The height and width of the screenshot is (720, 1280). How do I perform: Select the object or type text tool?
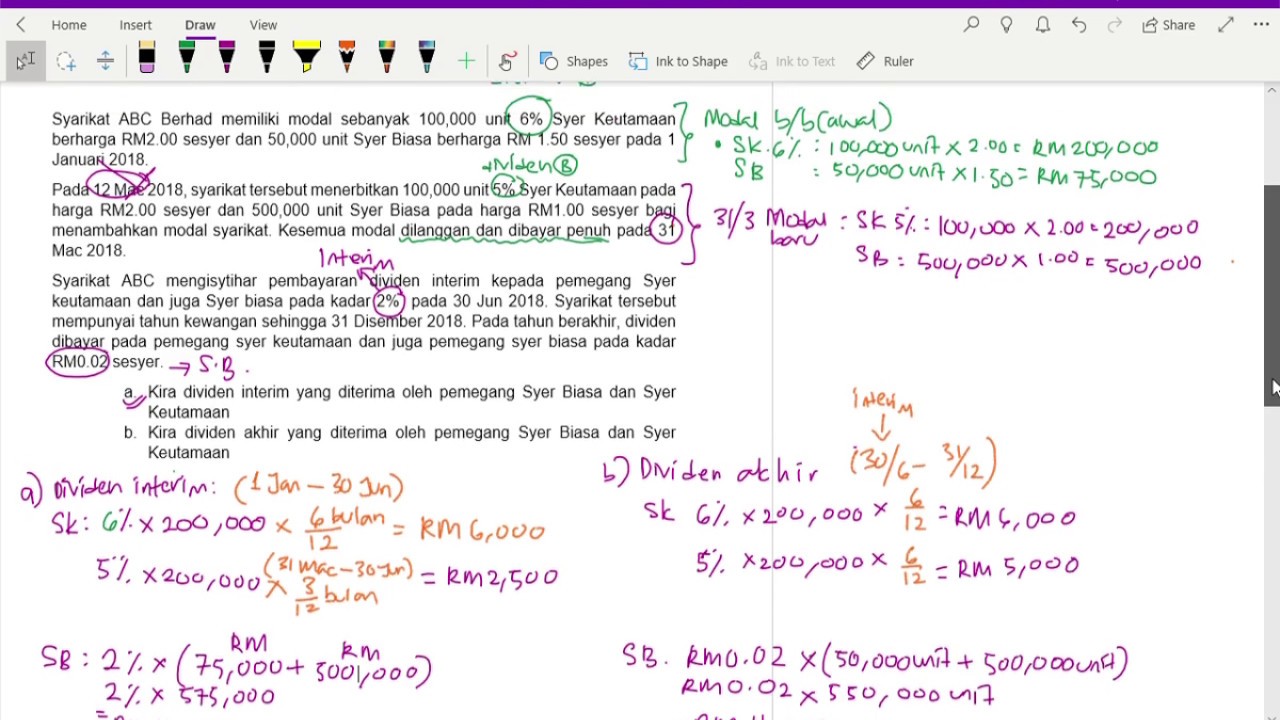[25, 61]
